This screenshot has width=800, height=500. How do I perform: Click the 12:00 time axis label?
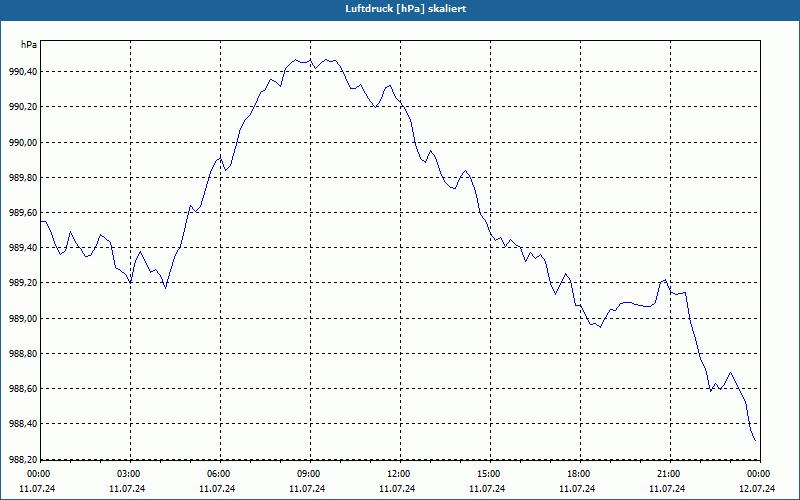coord(400,474)
